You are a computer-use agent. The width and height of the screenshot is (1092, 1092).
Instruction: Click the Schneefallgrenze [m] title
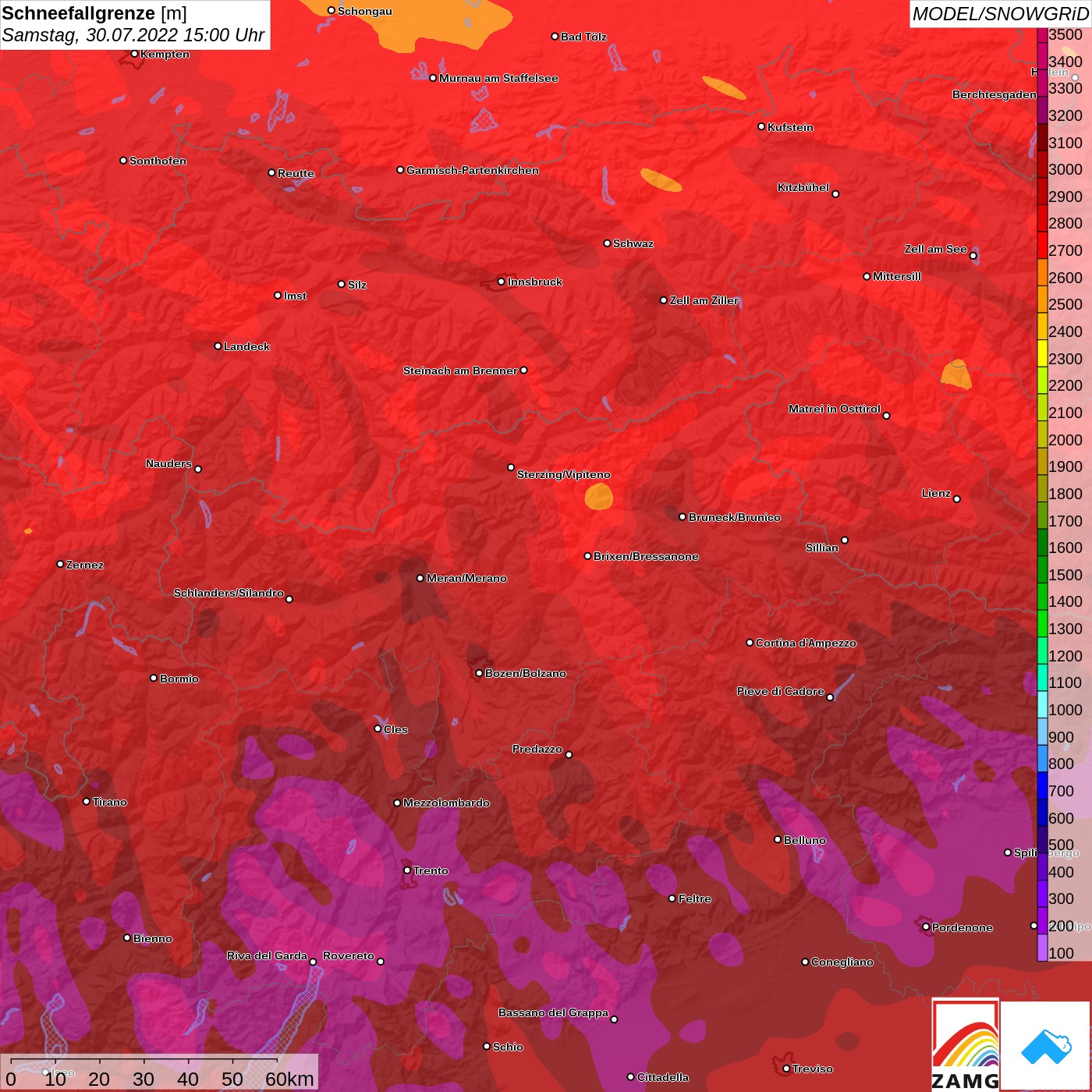(x=94, y=13)
